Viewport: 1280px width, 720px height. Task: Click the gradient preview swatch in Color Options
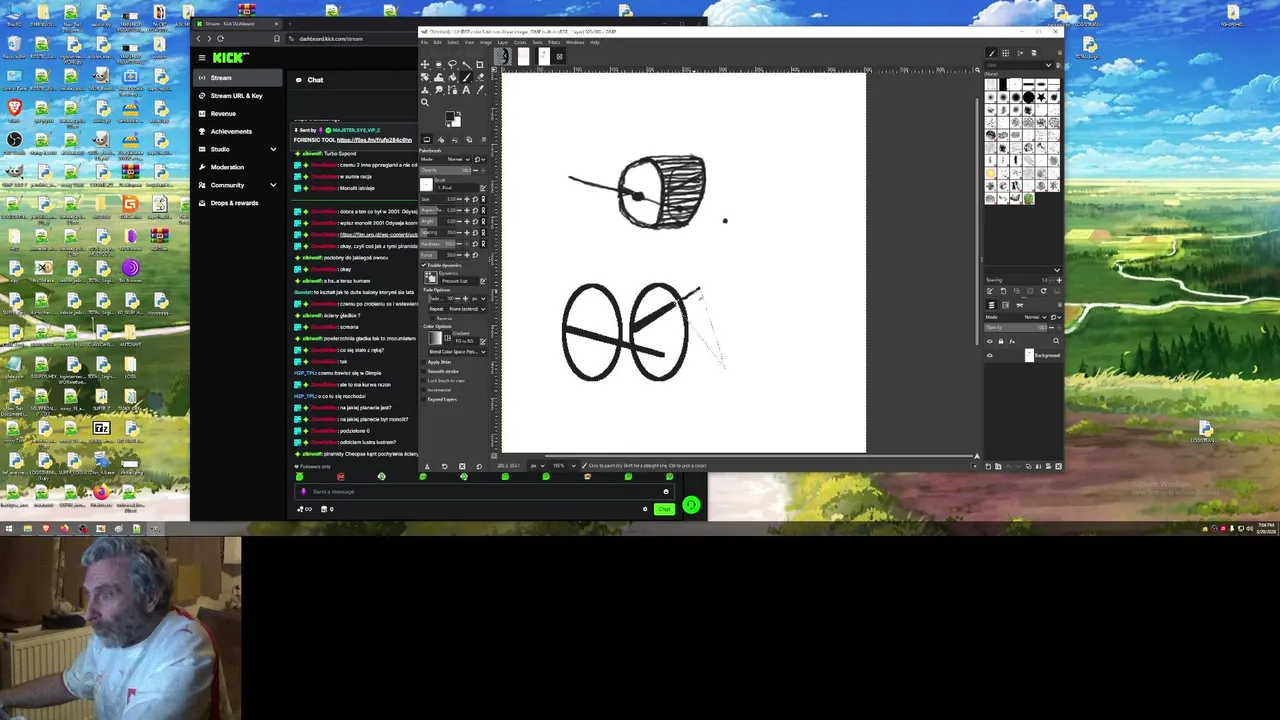click(435, 338)
